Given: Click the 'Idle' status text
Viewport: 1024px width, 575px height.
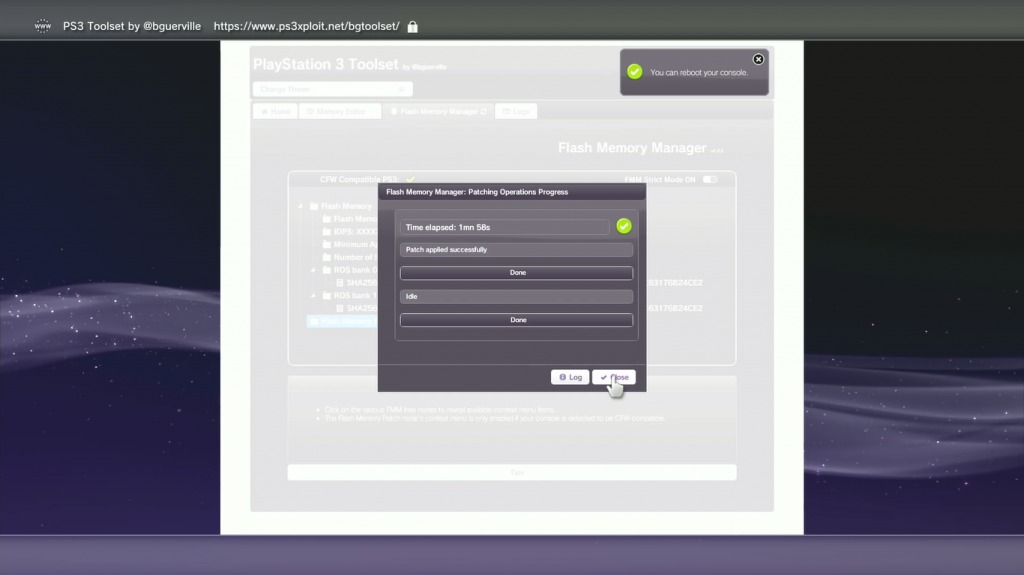Looking at the screenshot, I should [x=411, y=297].
